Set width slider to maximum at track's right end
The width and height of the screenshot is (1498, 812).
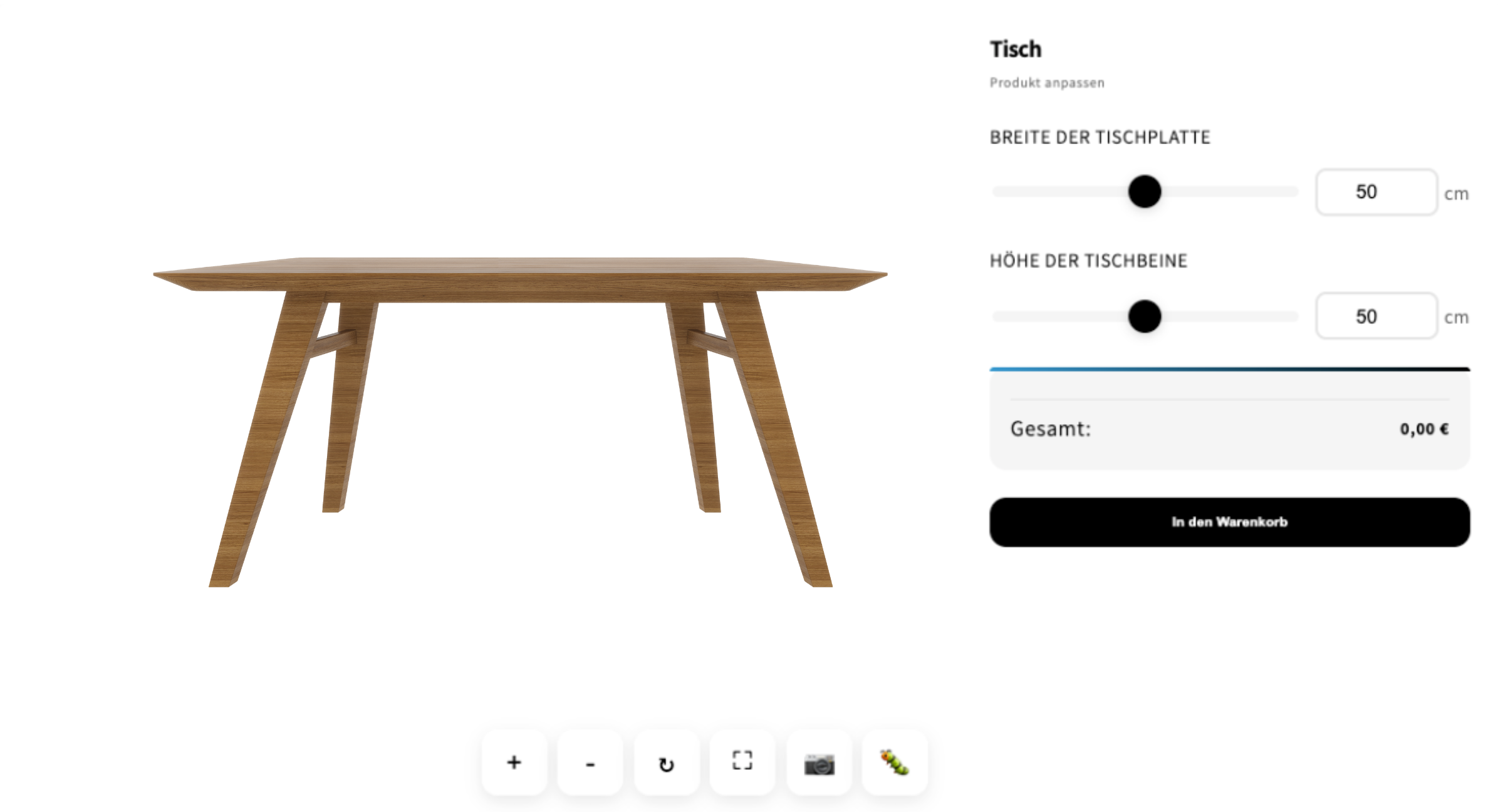(x=1296, y=191)
